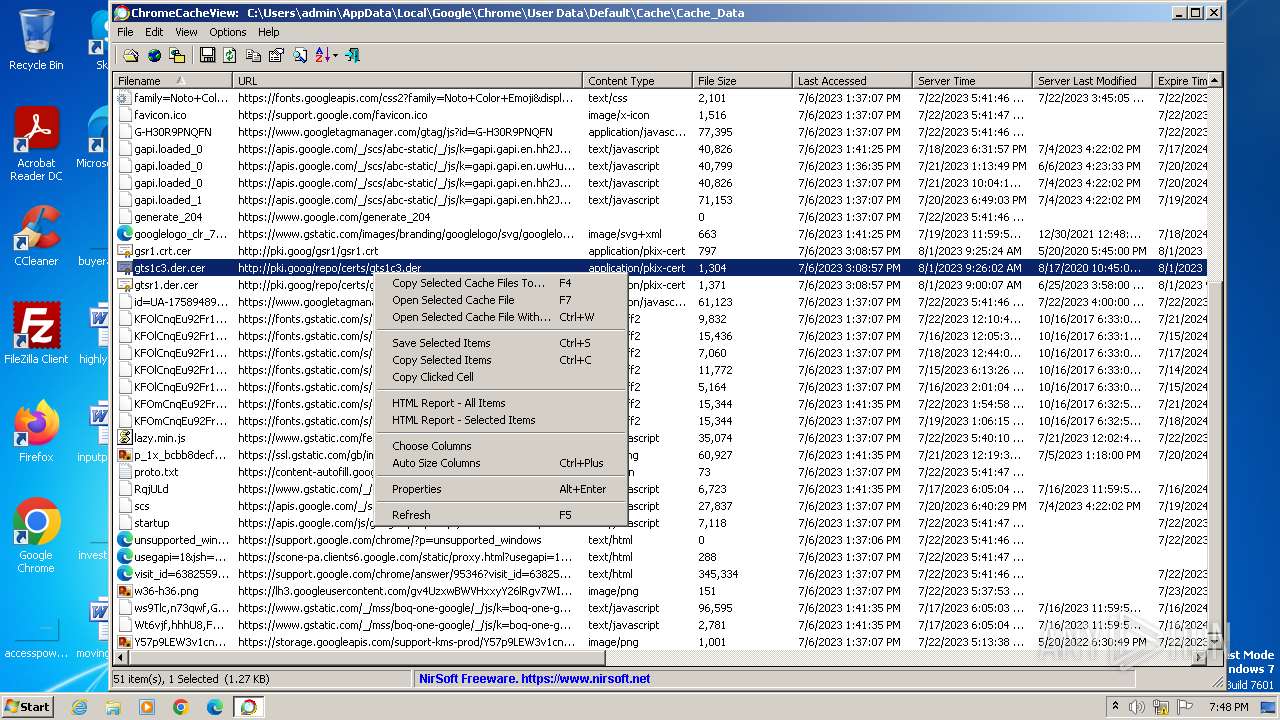The width and height of the screenshot is (1280, 720).
Task: Open Microsoft Edge from the taskbar
Action: pos(214,706)
